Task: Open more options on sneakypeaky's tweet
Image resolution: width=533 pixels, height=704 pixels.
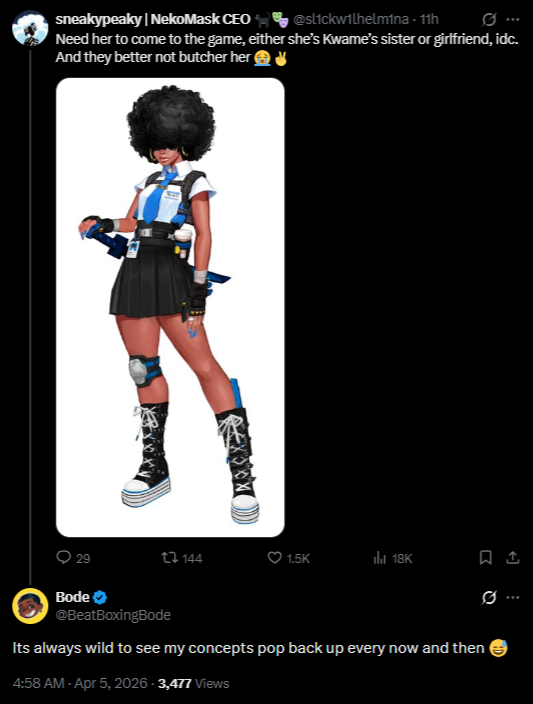Action: 513,20
